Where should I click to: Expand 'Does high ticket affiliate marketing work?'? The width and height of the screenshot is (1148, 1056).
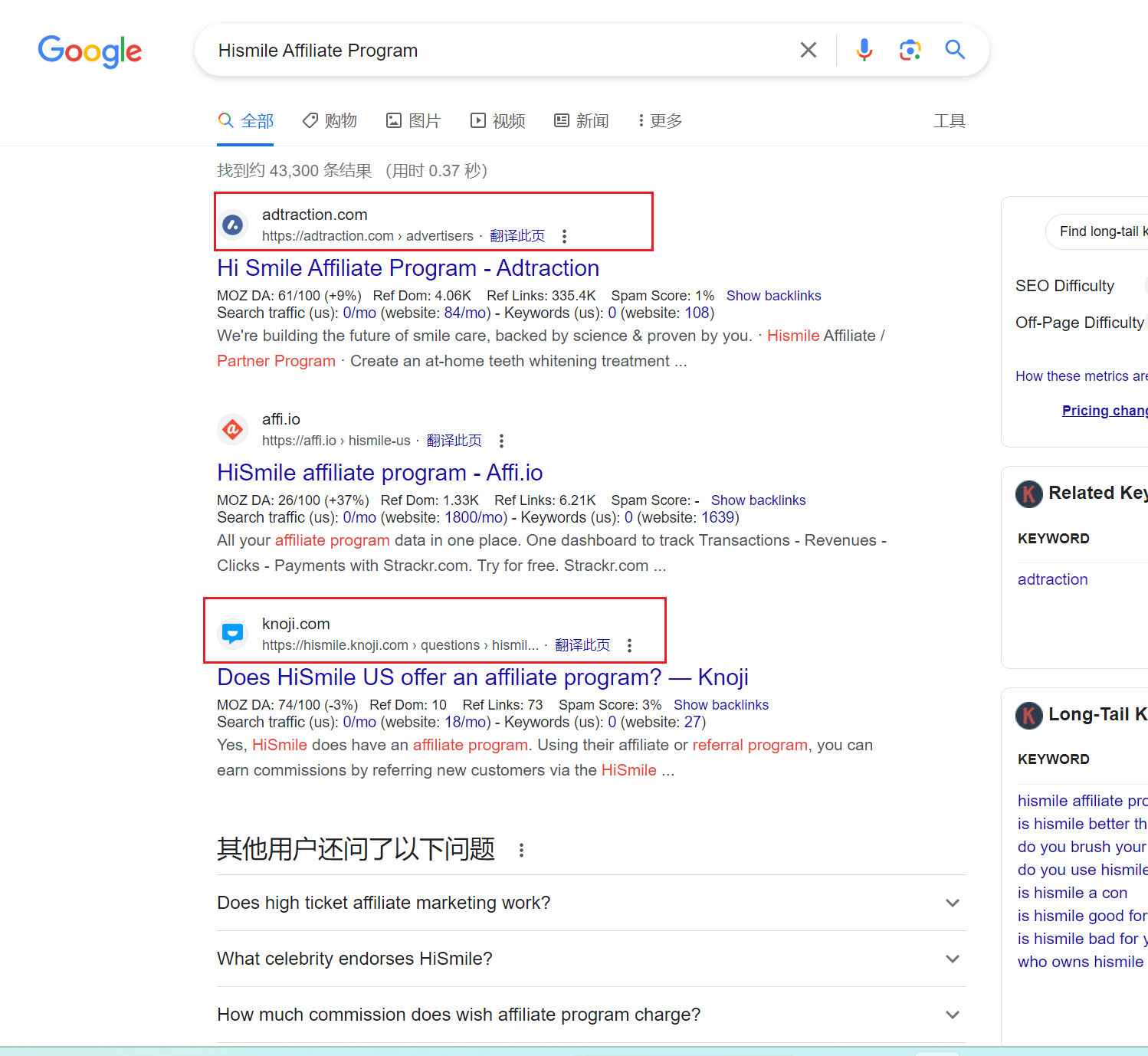point(952,903)
